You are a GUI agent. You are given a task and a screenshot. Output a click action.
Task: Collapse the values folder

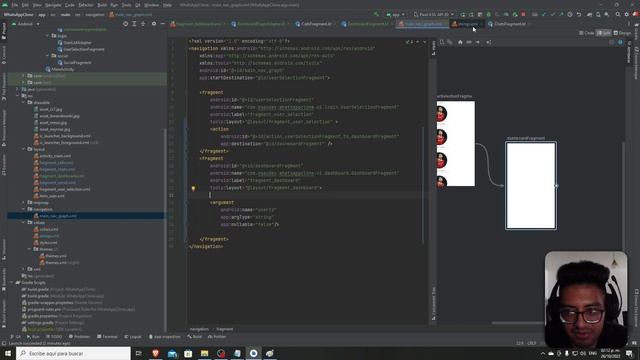point(24,222)
